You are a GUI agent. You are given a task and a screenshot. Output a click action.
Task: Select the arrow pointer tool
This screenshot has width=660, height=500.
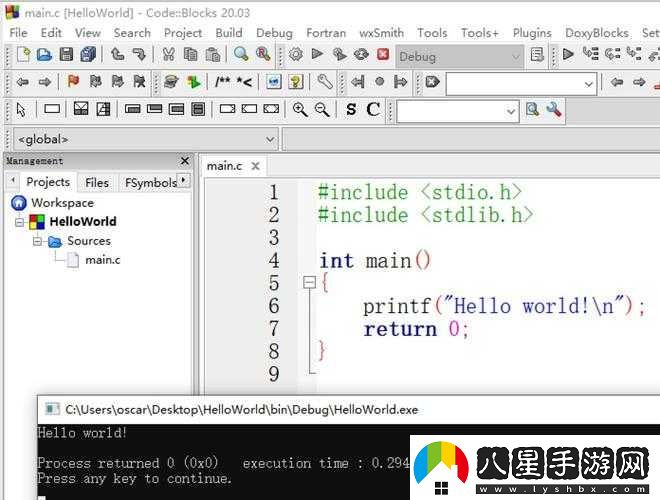[x=21, y=109]
